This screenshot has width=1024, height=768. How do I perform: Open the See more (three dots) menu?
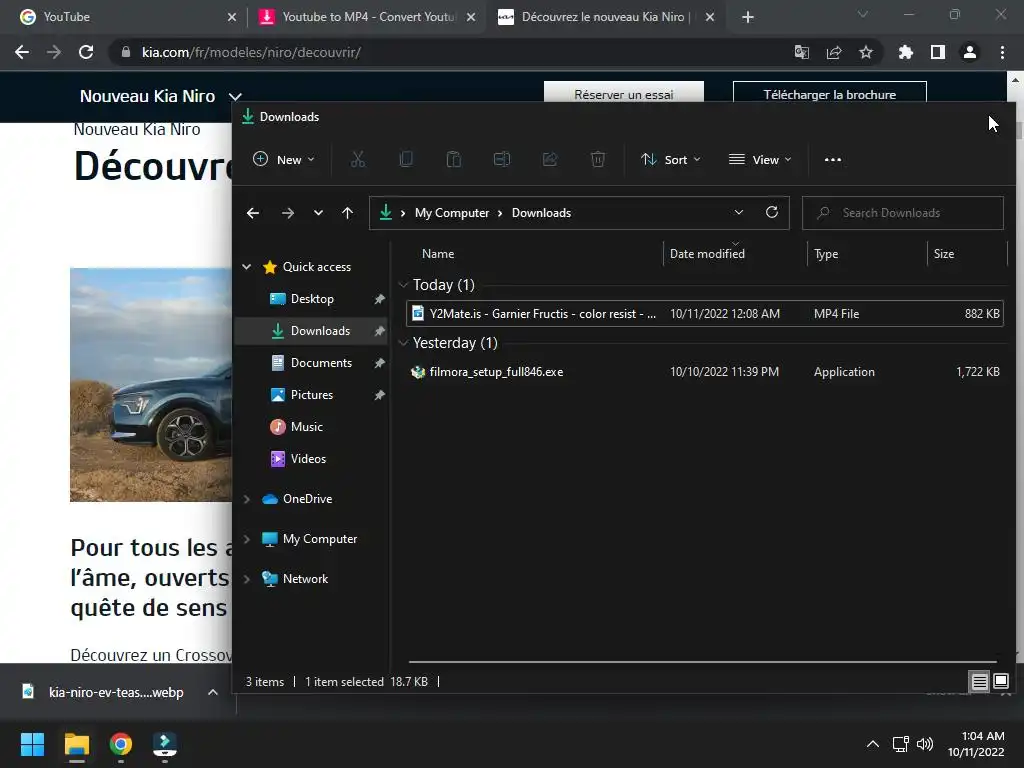833,159
